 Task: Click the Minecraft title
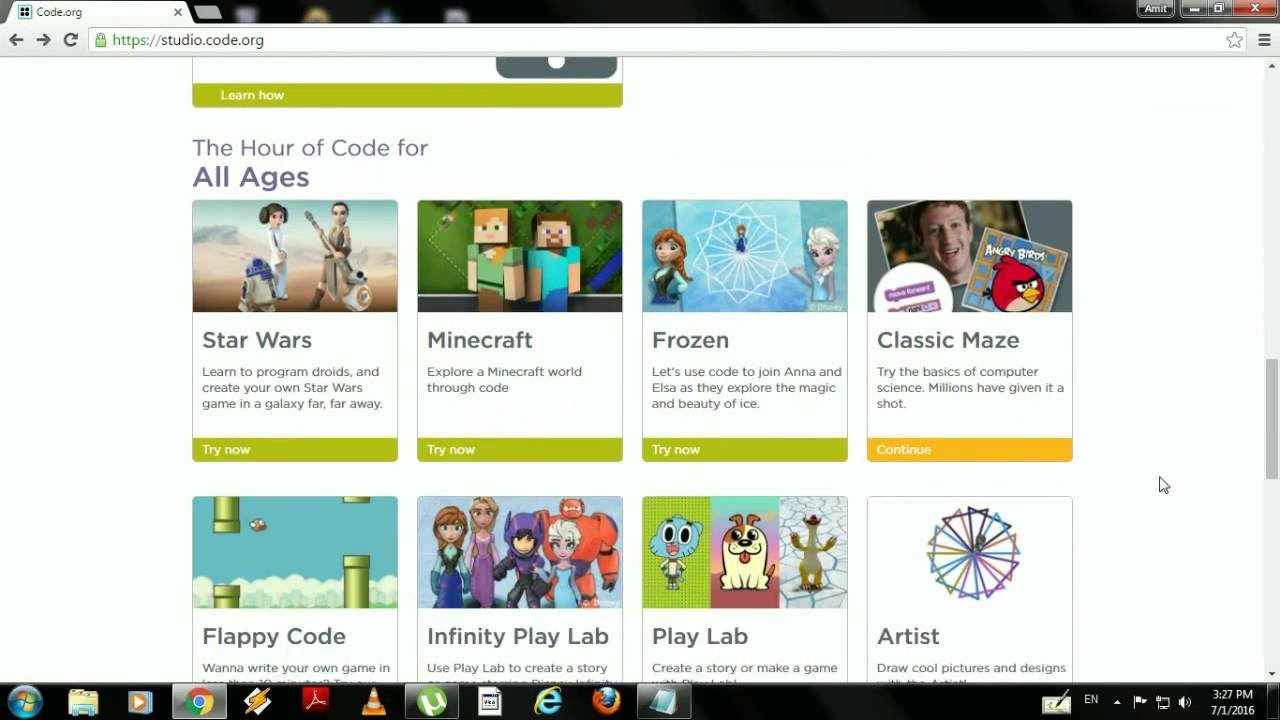[x=480, y=340]
